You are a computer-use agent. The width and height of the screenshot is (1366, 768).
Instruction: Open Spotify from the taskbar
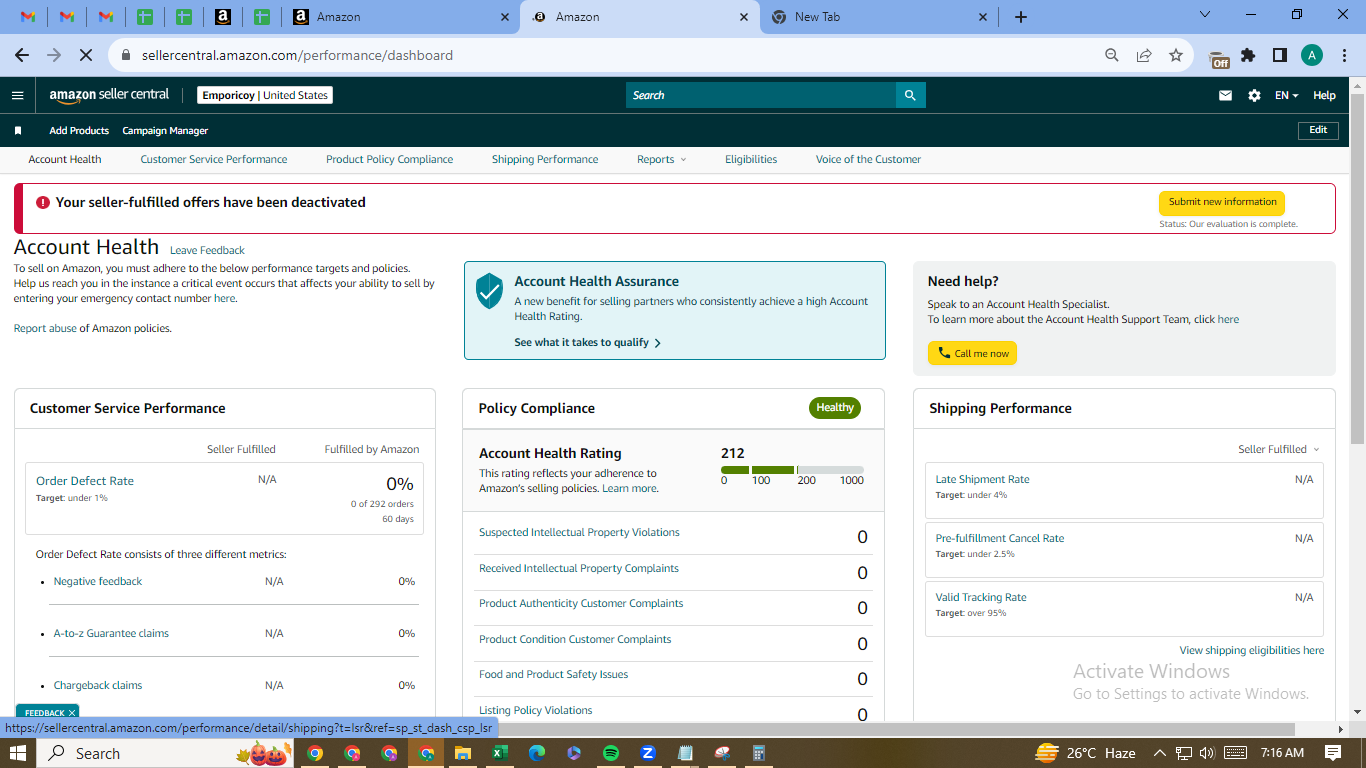(611, 753)
